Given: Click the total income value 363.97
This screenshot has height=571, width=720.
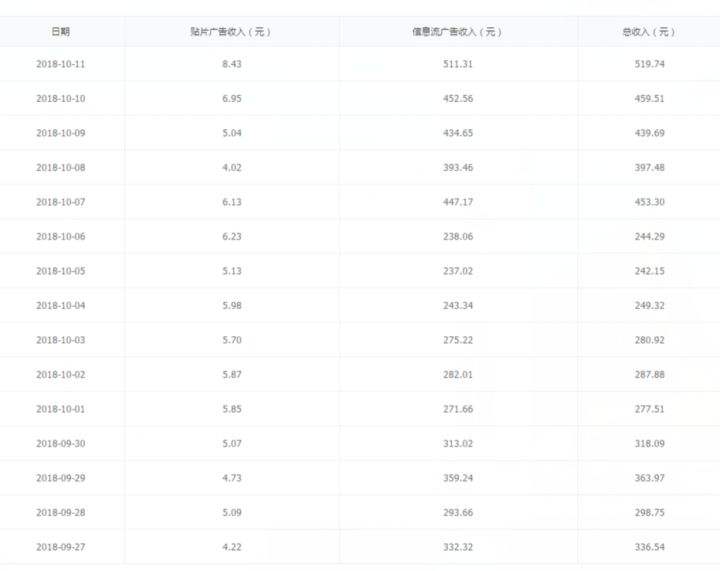Looking at the screenshot, I should click(649, 478).
